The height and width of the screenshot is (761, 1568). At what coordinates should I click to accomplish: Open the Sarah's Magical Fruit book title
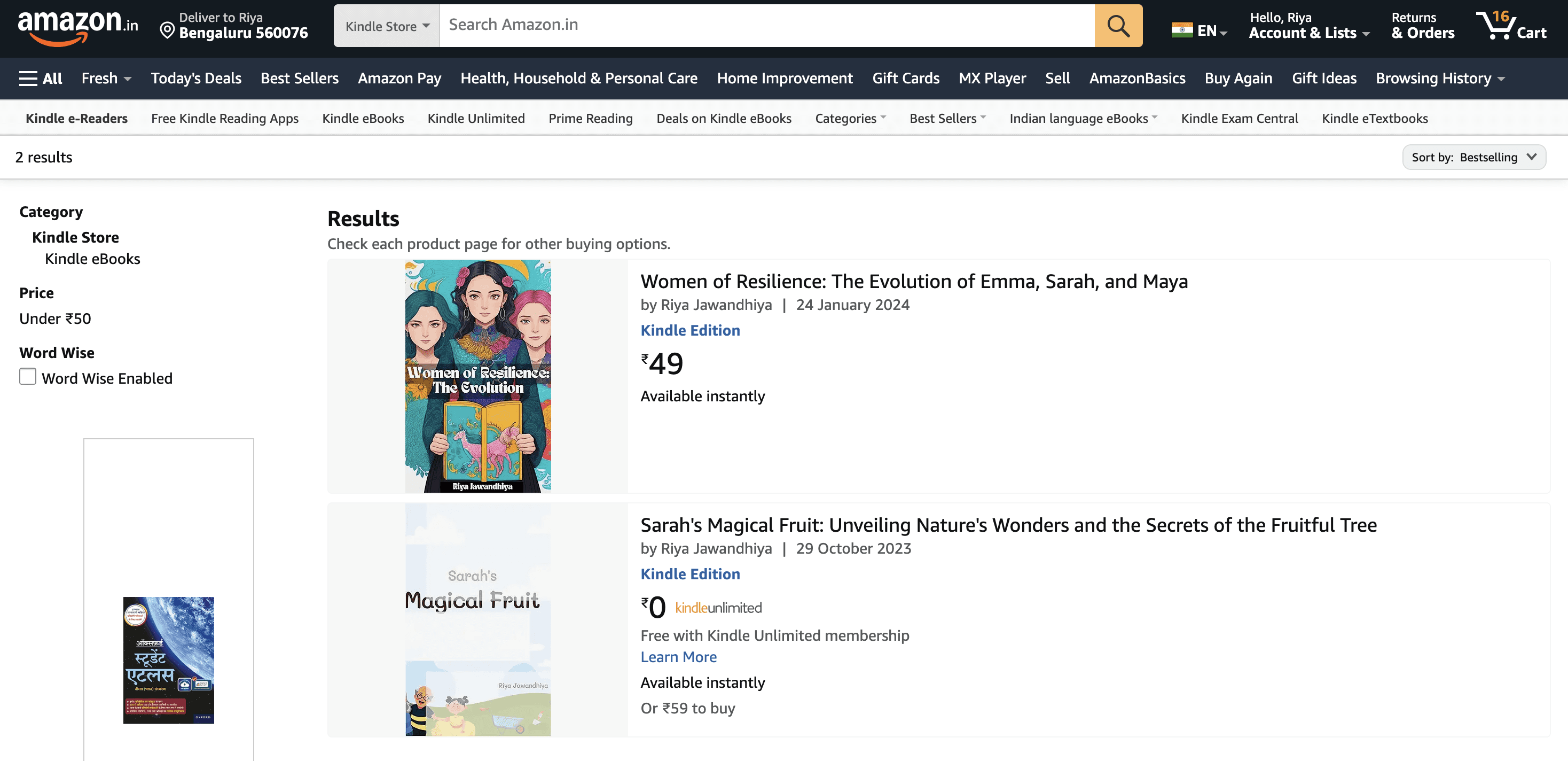[1009, 525]
